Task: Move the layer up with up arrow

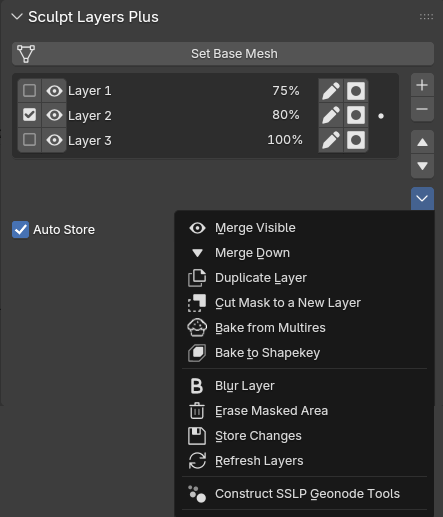Action: [x=422, y=142]
